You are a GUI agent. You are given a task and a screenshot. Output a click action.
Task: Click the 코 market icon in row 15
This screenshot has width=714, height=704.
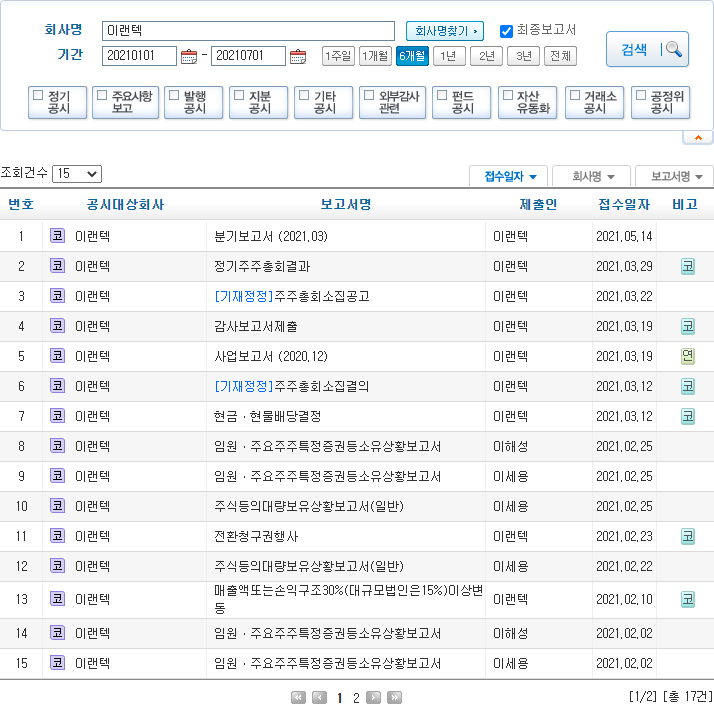pyautogui.click(x=57, y=663)
